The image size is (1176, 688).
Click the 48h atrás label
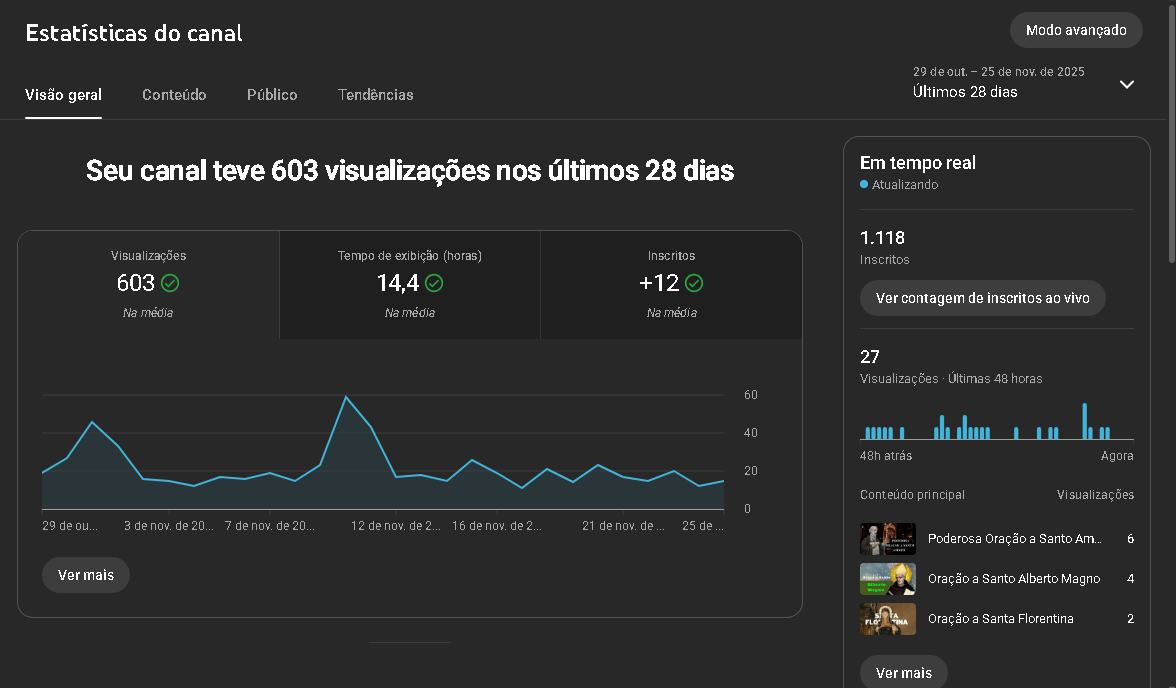886,455
